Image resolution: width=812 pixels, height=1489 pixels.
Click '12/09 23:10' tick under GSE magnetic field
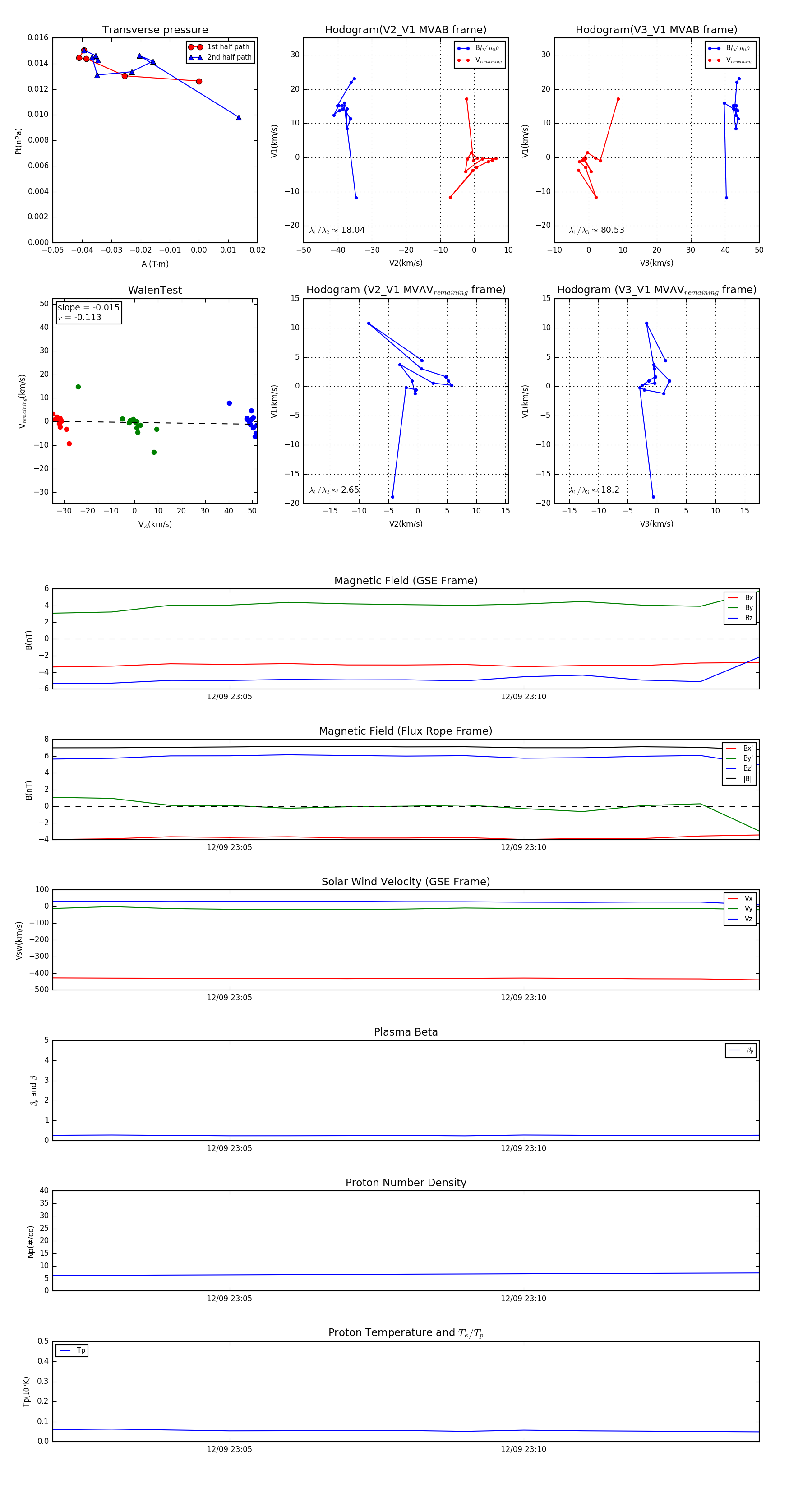(x=523, y=697)
